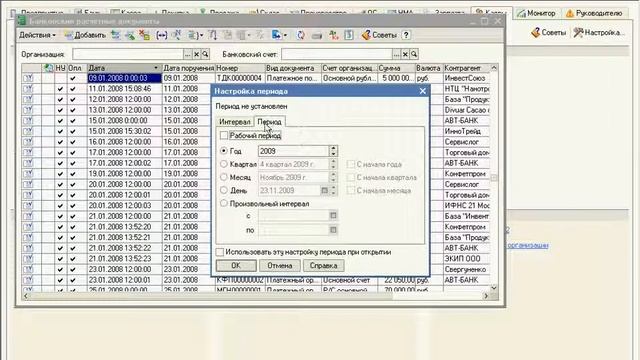Click the document icon of row 09.01.2008 0:00:03
Image resolution: width=640 pixels, height=360 pixels.
28,78
